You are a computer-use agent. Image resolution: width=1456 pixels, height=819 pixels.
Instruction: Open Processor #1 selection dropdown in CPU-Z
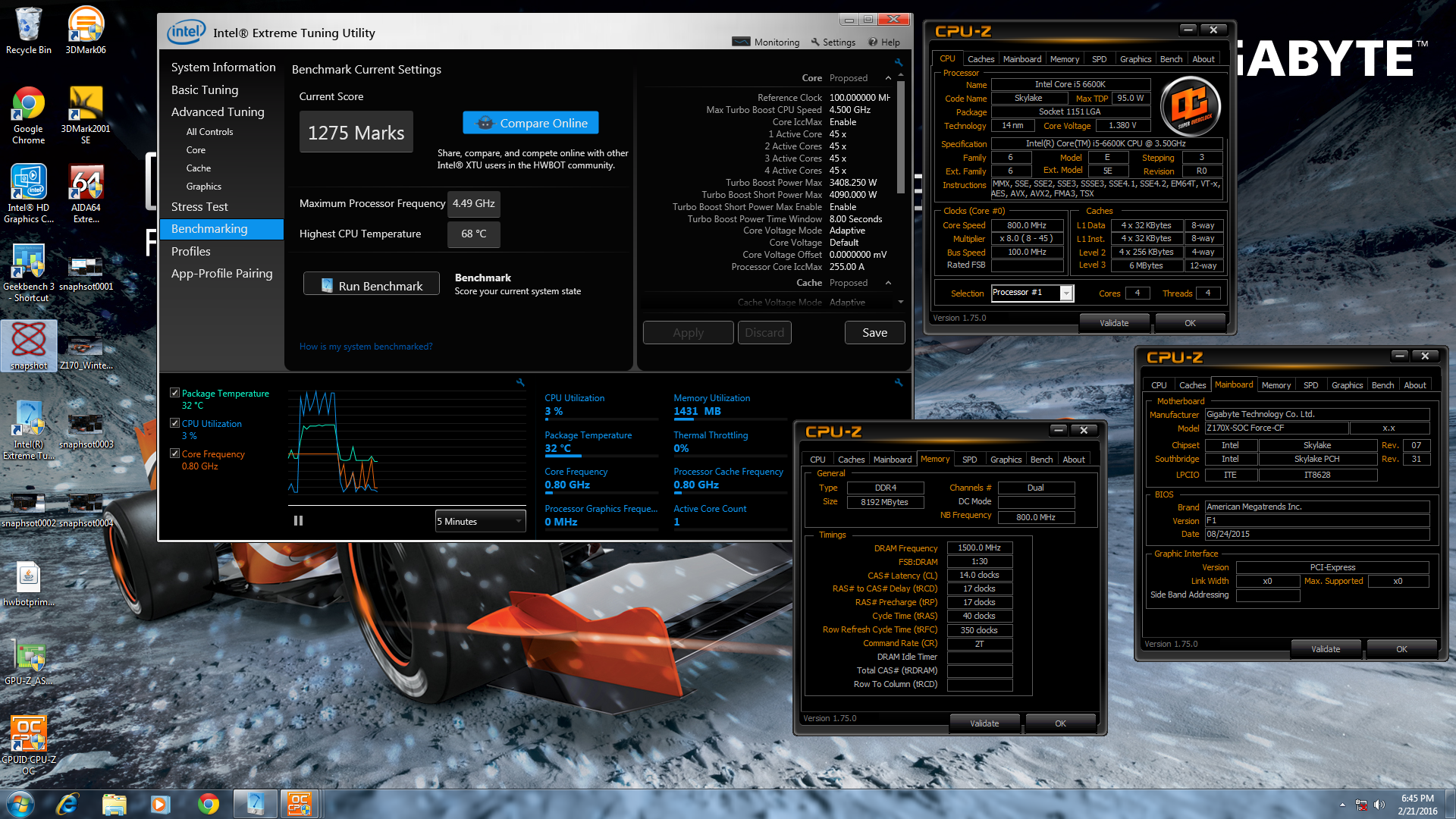click(x=1067, y=293)
